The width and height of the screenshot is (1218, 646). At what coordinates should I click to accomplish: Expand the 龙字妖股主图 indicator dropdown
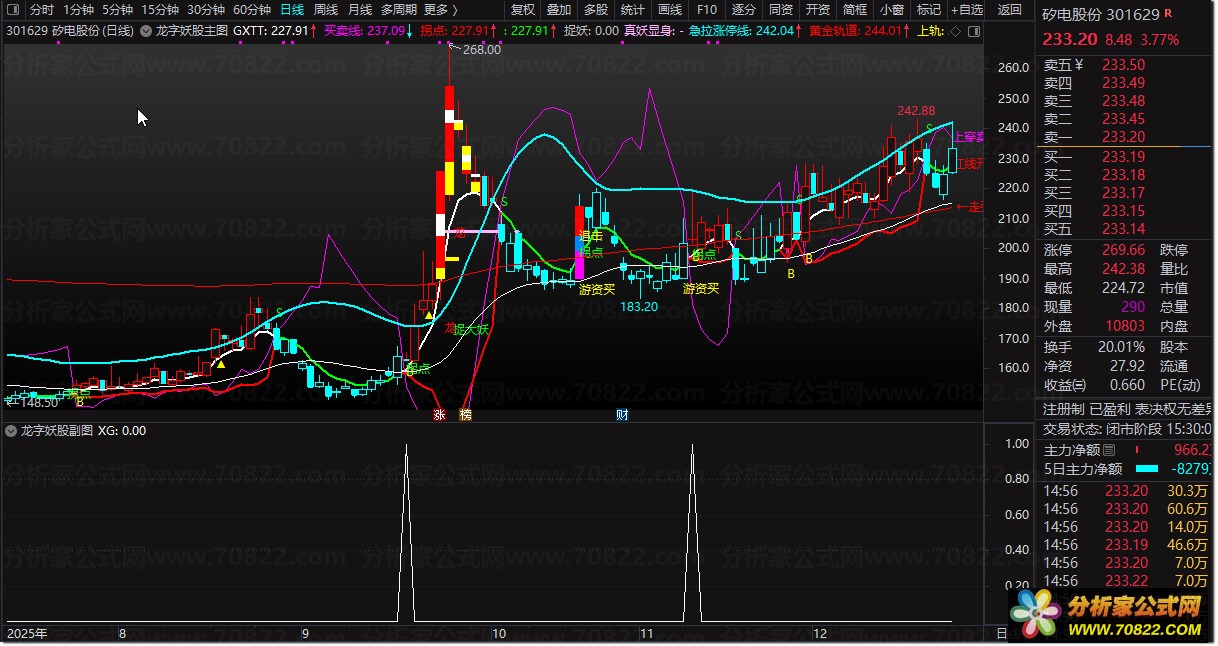(147, 30)
